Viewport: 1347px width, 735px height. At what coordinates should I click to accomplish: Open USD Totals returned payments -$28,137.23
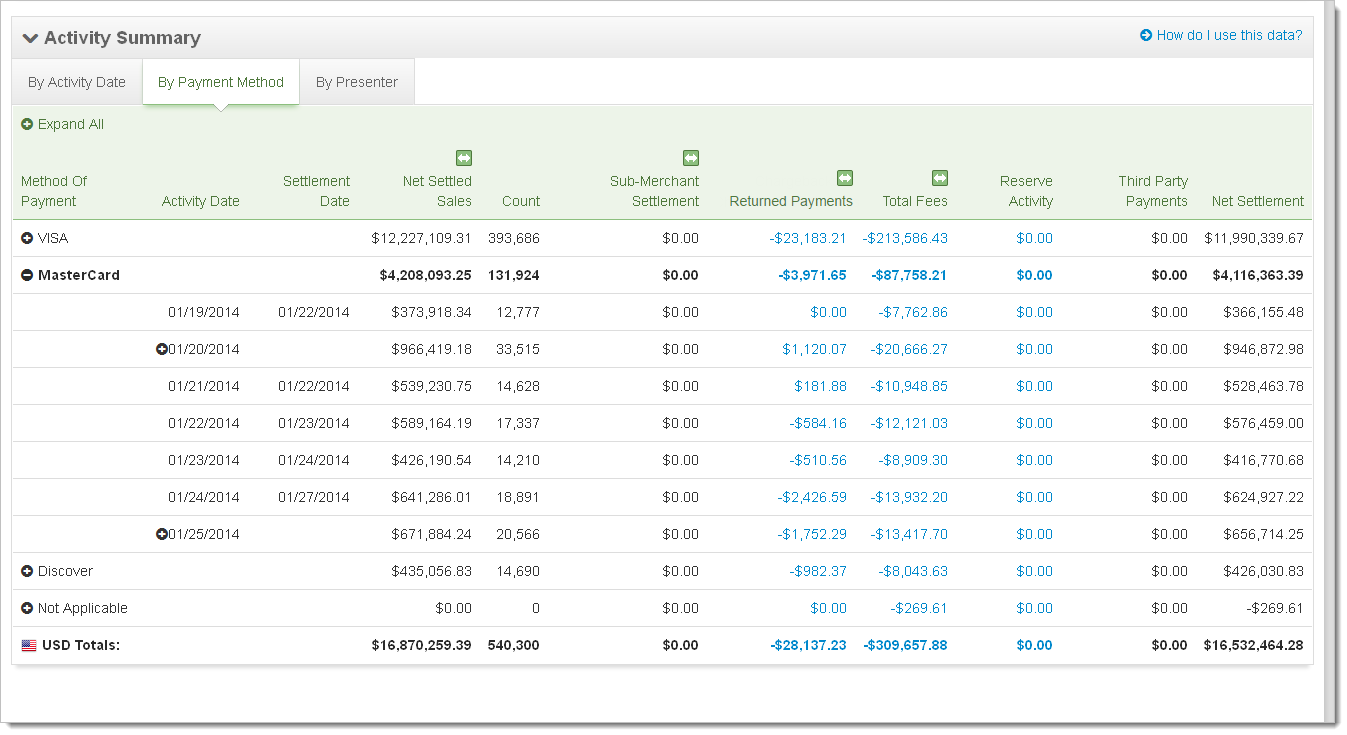[x=808, y=646]
